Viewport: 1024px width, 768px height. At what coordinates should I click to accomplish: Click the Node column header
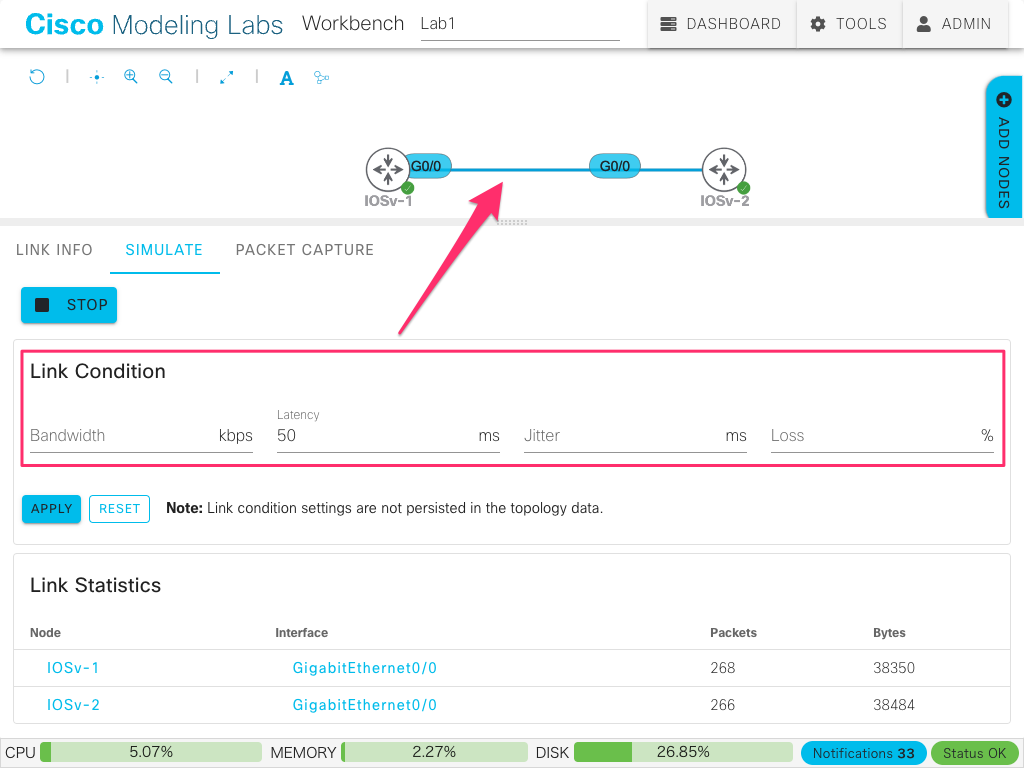tap(45, 633)
